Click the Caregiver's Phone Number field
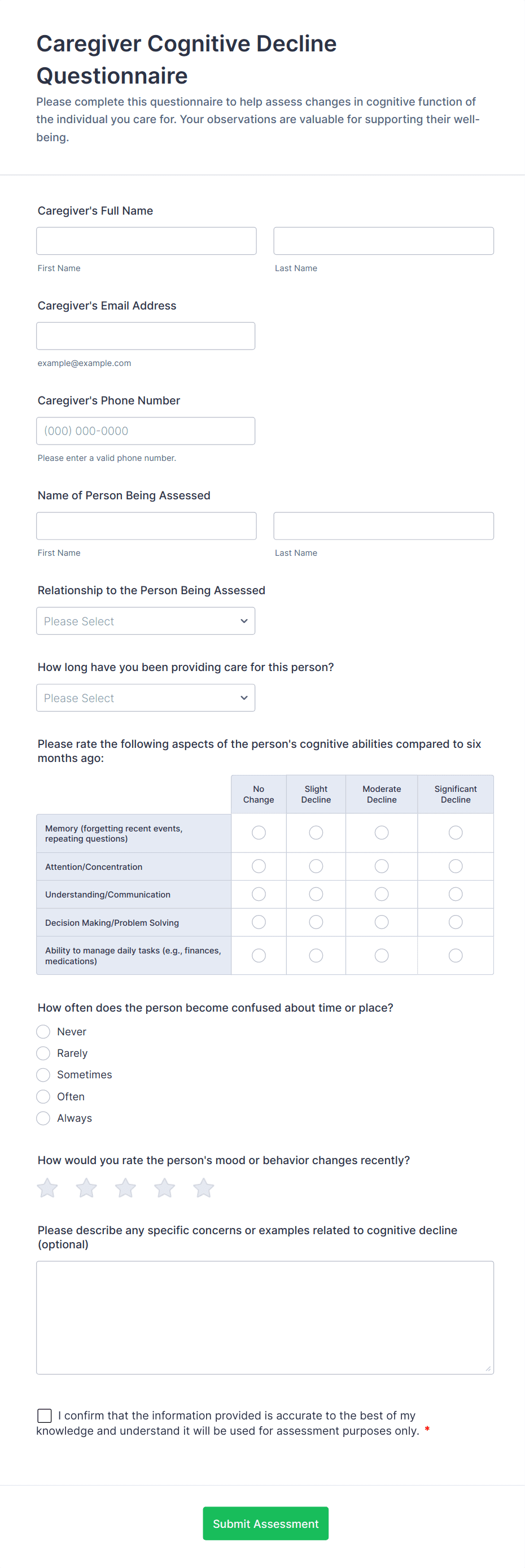 point(146,431)
